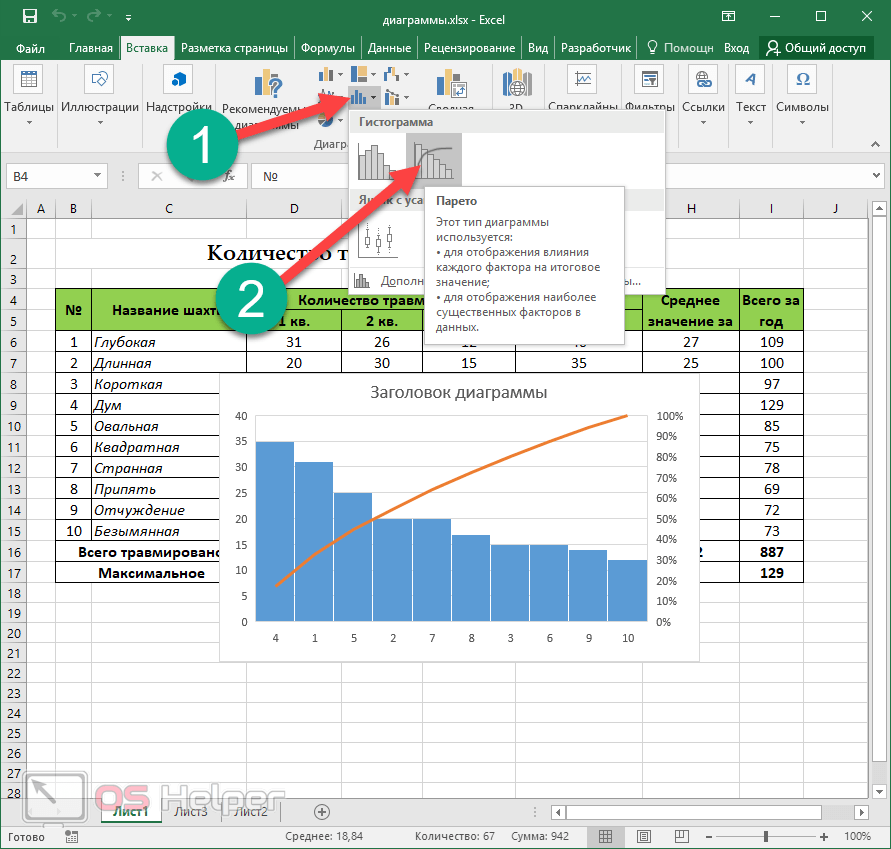Open the Лист3 sheet tab
Screen dimensions: 891x849
pyautogui.click(x=191, y=811)
